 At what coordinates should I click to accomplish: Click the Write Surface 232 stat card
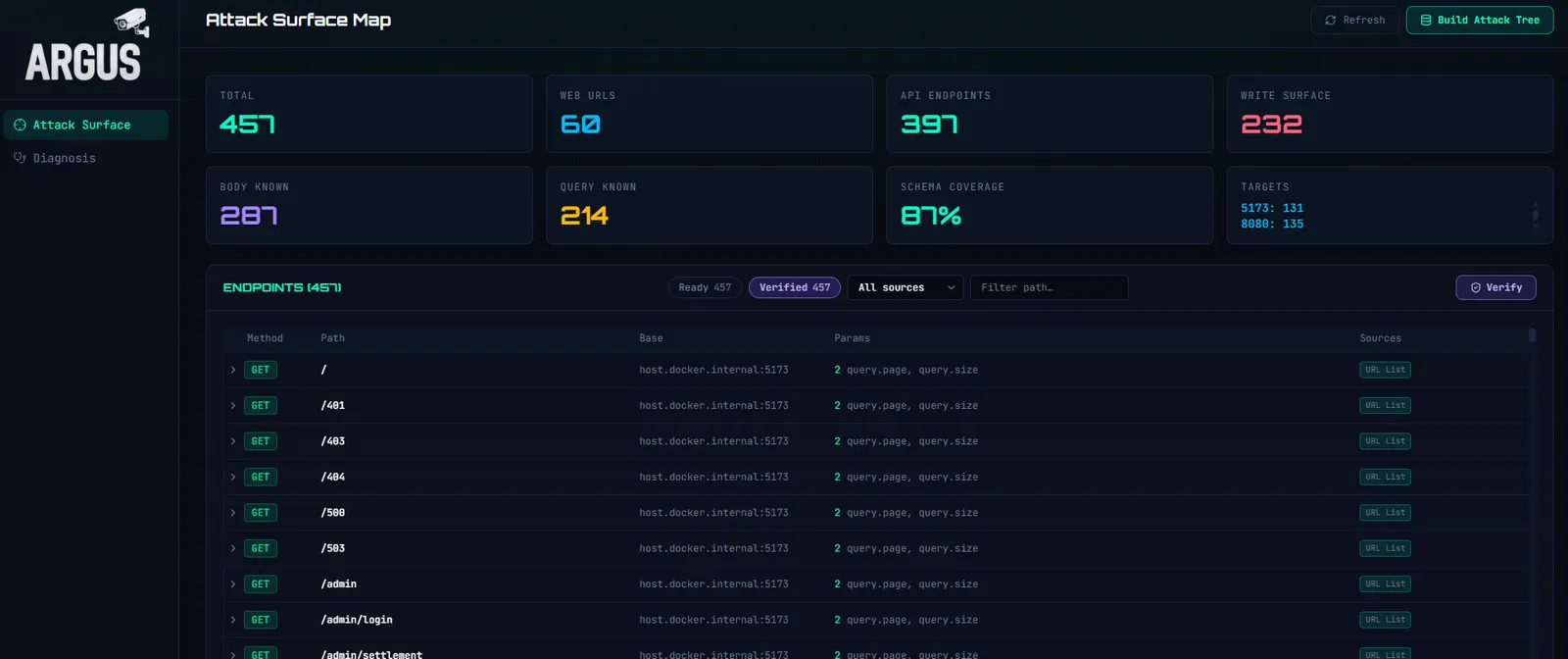pos(1390,114)
